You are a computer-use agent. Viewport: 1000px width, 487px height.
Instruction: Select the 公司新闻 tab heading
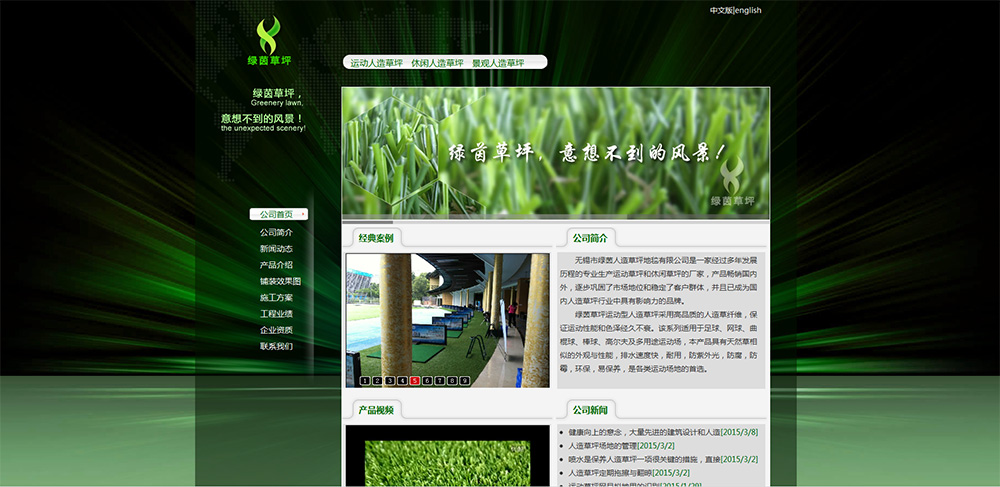[x=590, y=410]
